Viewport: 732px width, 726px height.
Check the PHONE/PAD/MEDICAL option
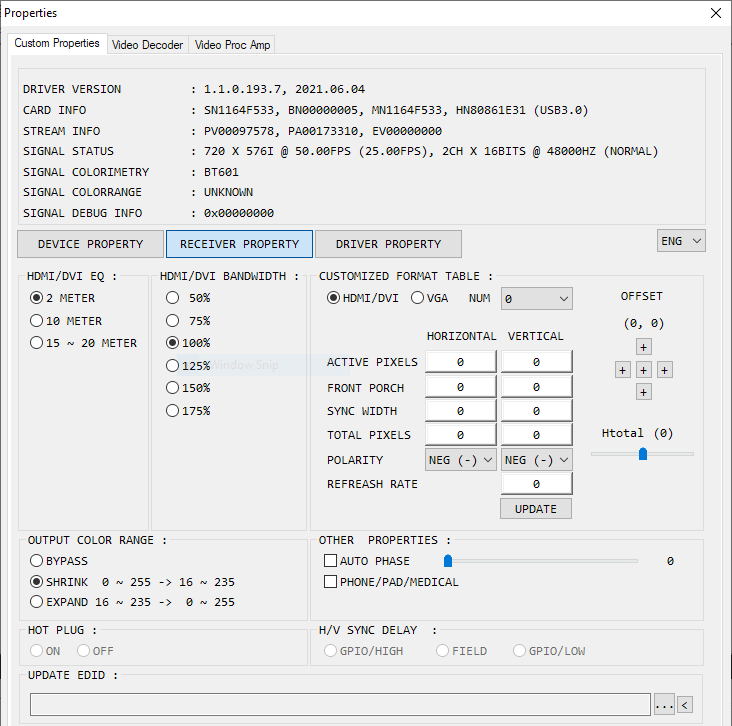click(331, 582)
